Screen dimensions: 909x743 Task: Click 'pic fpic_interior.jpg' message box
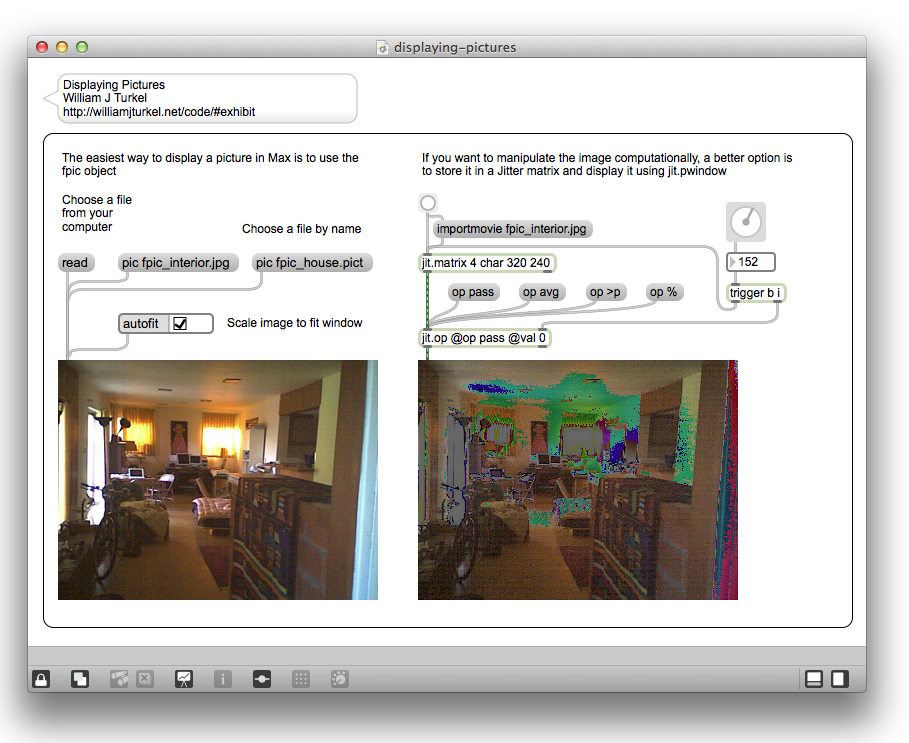click(x=178, y=263)
